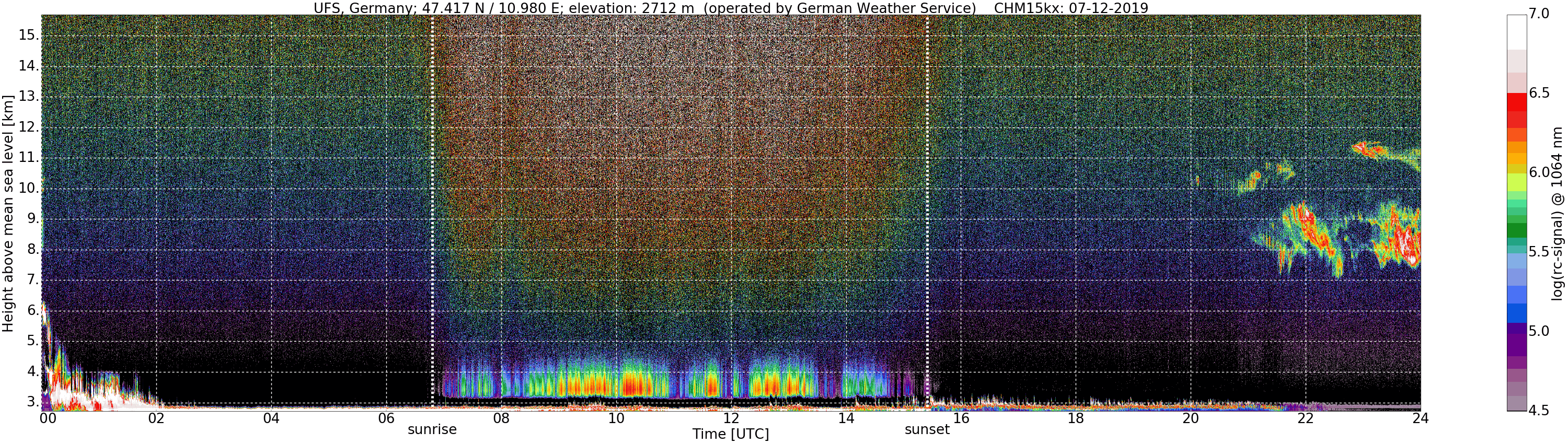Click the time axis tick '14'

point(846,418)
